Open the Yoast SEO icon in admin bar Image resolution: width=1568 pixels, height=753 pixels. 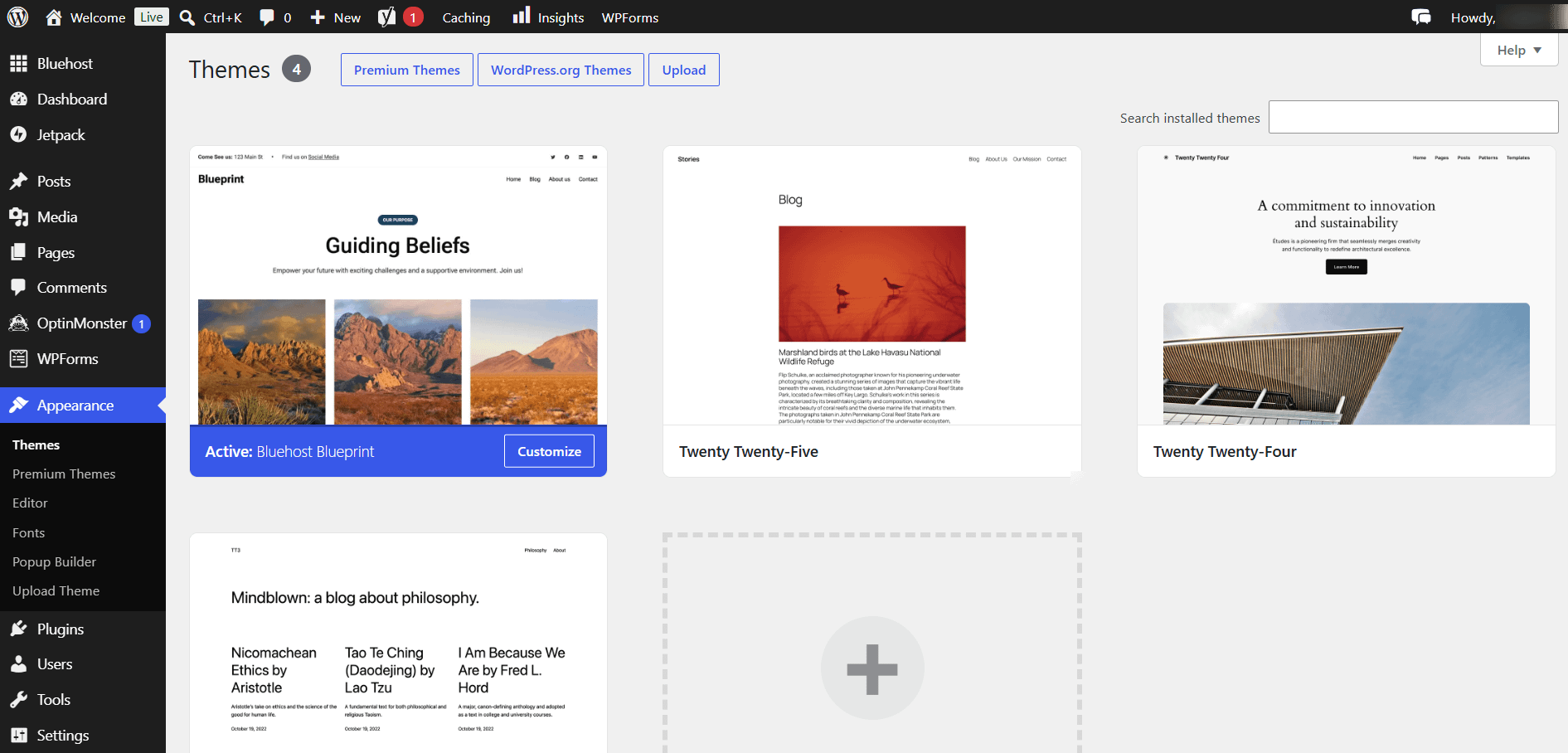[x=386, y=17]
